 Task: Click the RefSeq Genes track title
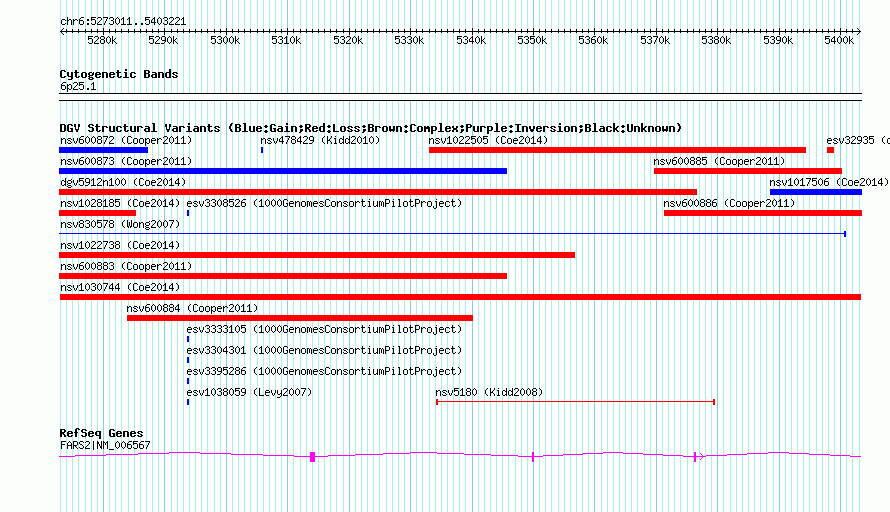click(x=101, y=433)
